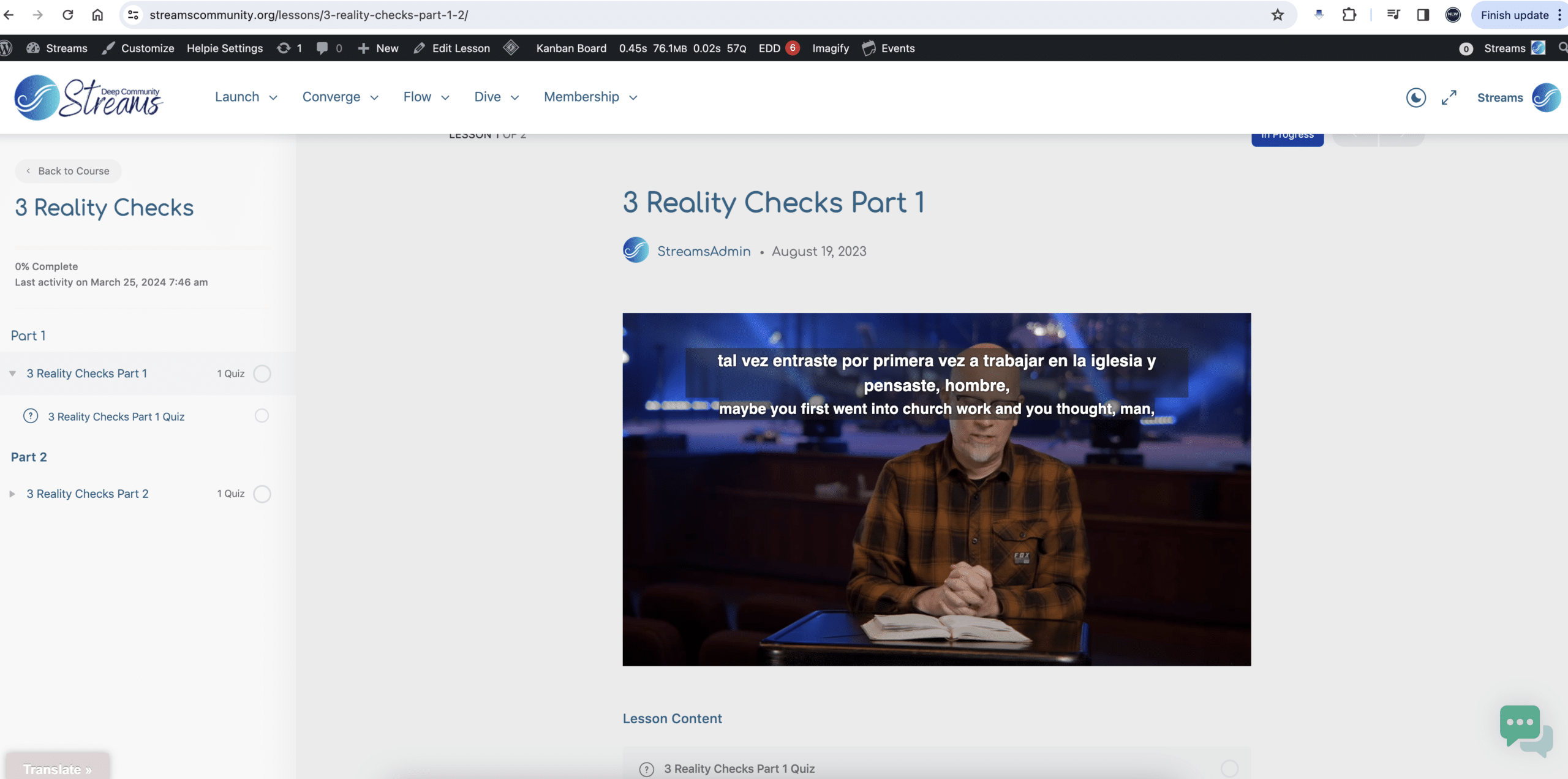This screenshot has height=779, width=1568.
Task: Open the browser extensions puzzle icon
Action: (1349, 15)
